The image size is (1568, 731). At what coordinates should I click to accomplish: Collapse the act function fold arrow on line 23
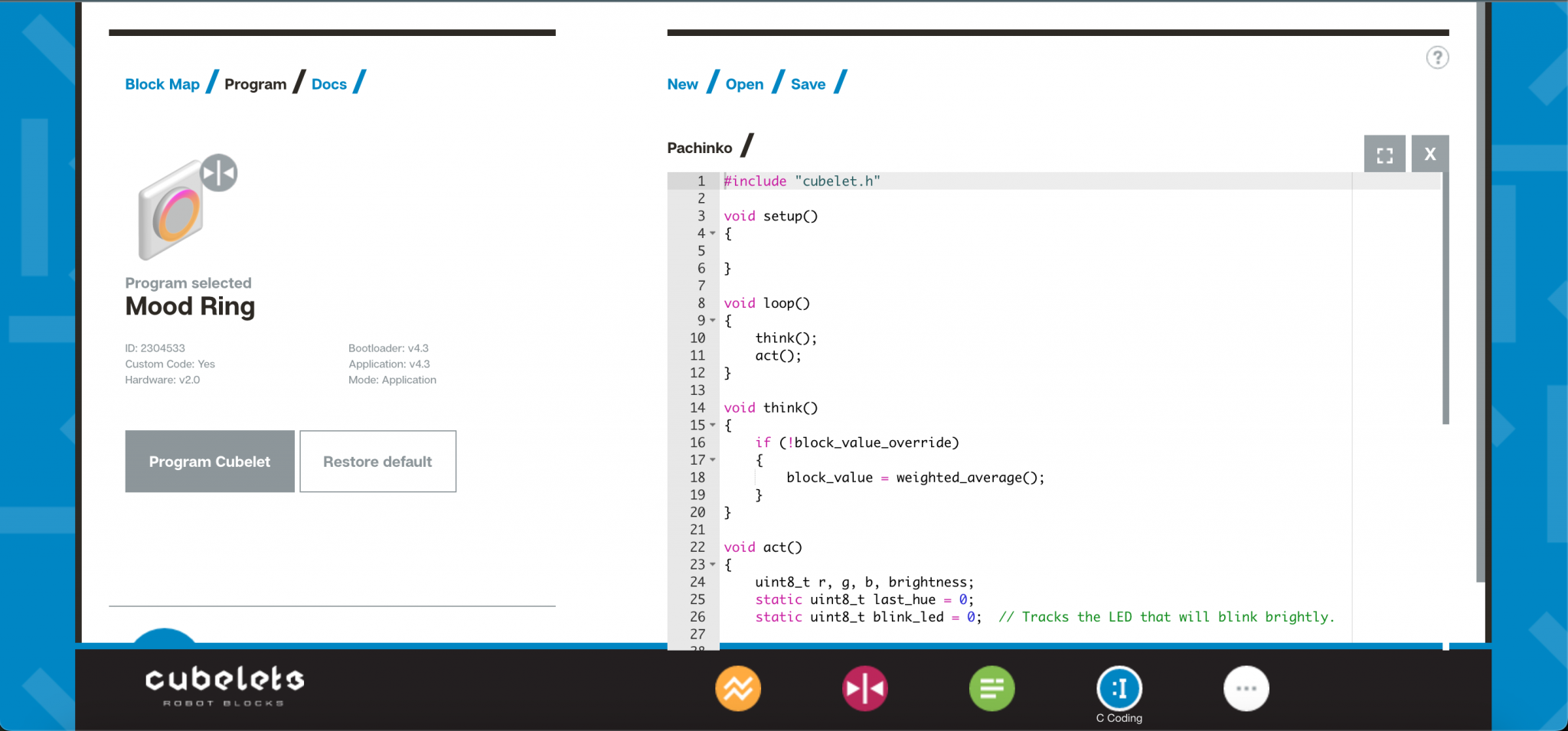pos(713,565)
